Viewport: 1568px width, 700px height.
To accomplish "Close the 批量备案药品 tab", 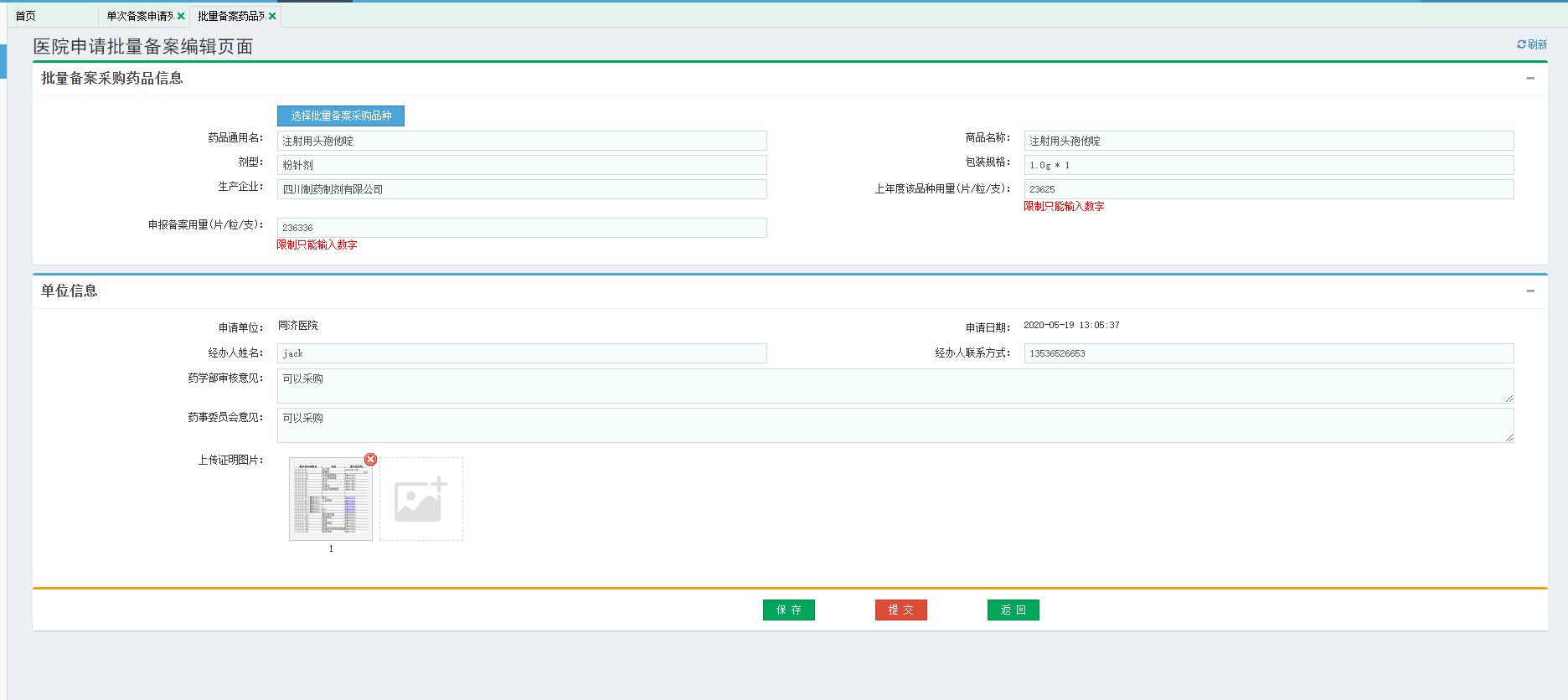I will click(x=272, y=16).
